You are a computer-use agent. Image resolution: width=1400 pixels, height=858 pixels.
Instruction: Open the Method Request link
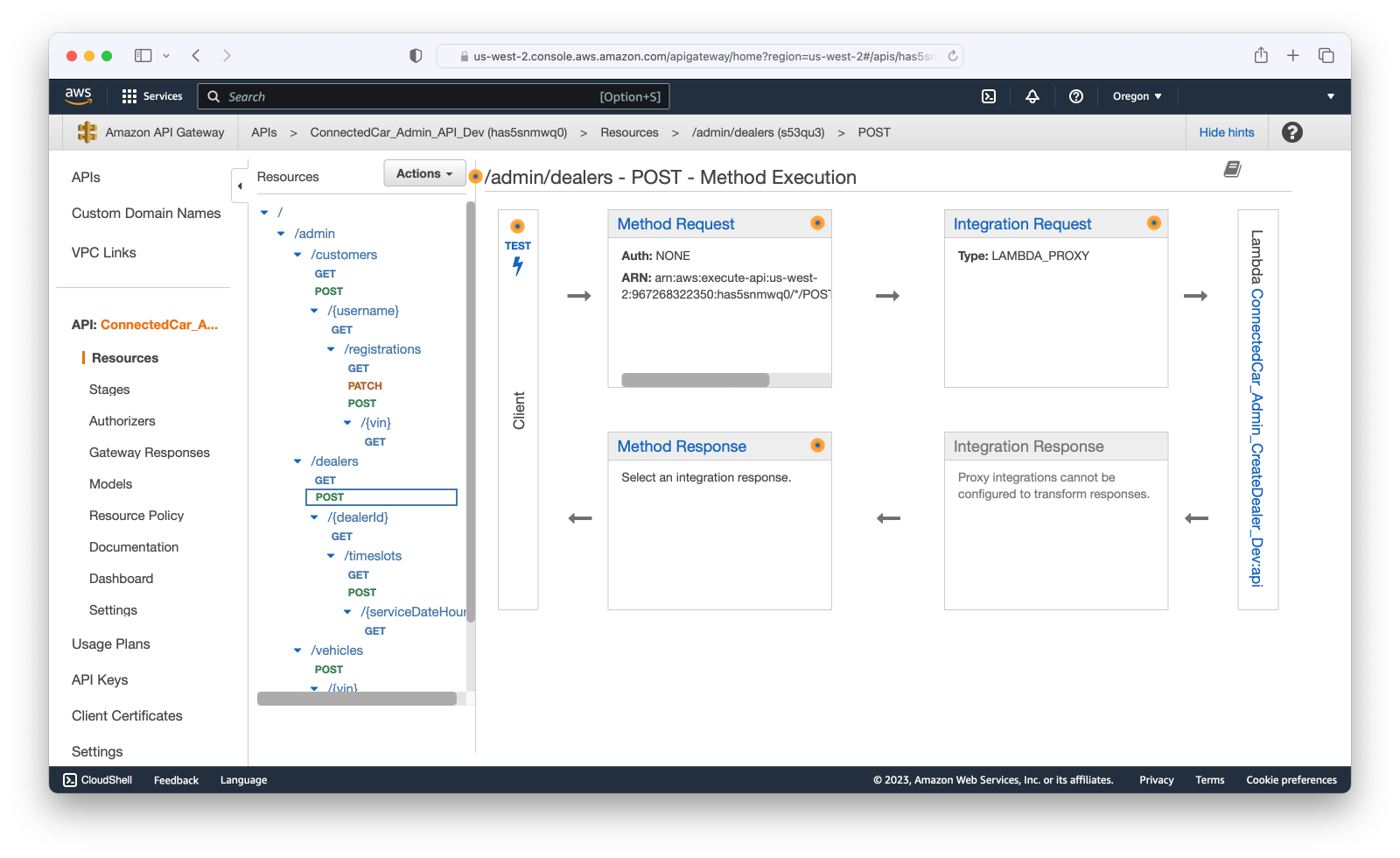pos(675,224)
